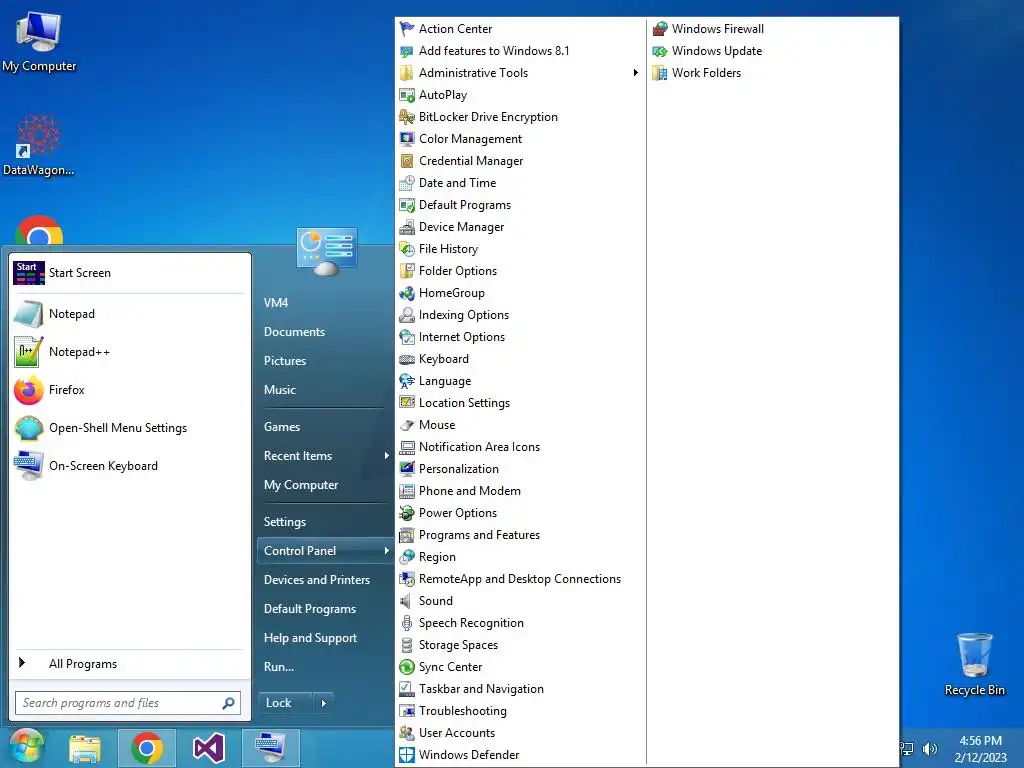Click the HomeGroup icon
This screenshot has height=768, width=1024.
click(407, 293)
